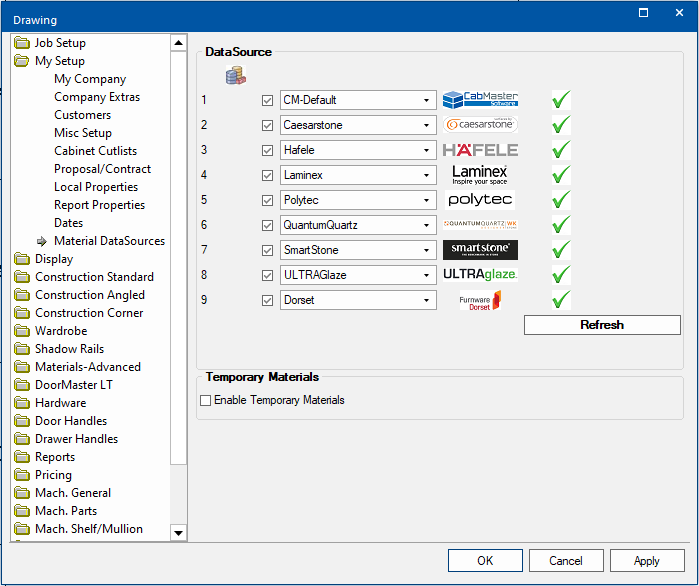Click the database icon under DataSource
Image resolution: width=699 pixels, height=586 pixels.
point(236,75)
